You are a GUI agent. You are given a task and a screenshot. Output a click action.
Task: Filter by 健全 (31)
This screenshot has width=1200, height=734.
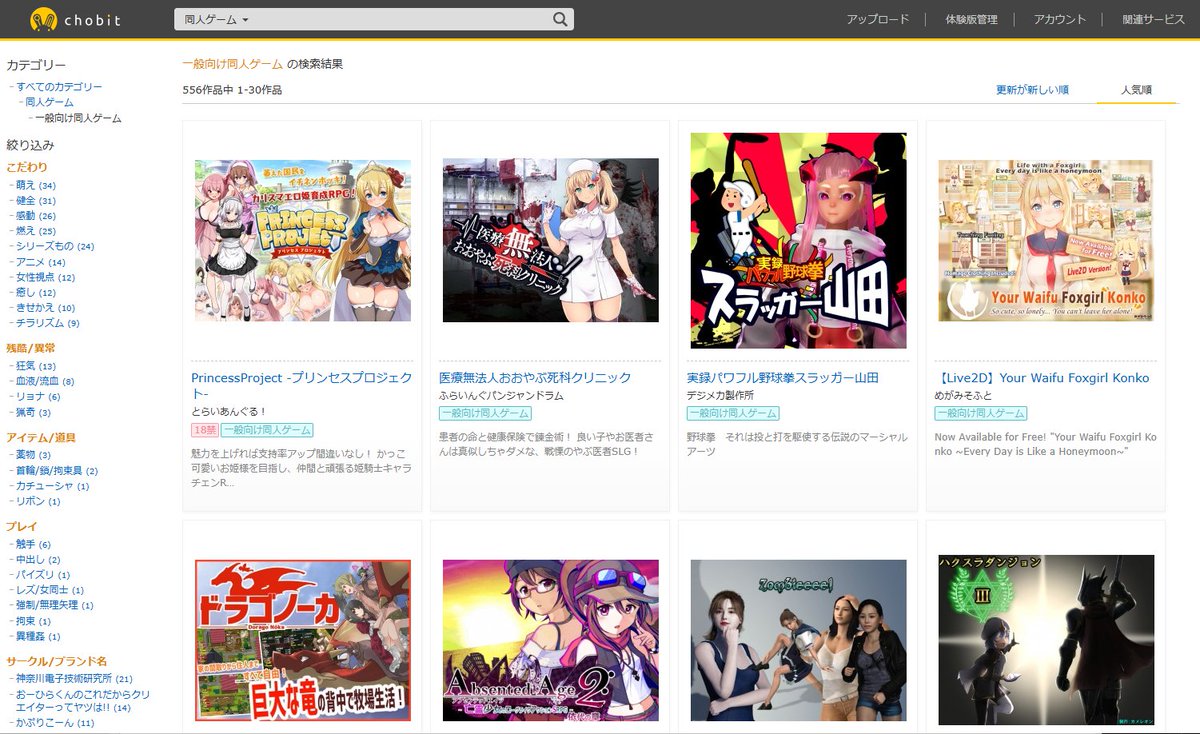click(x=36, y=201)
